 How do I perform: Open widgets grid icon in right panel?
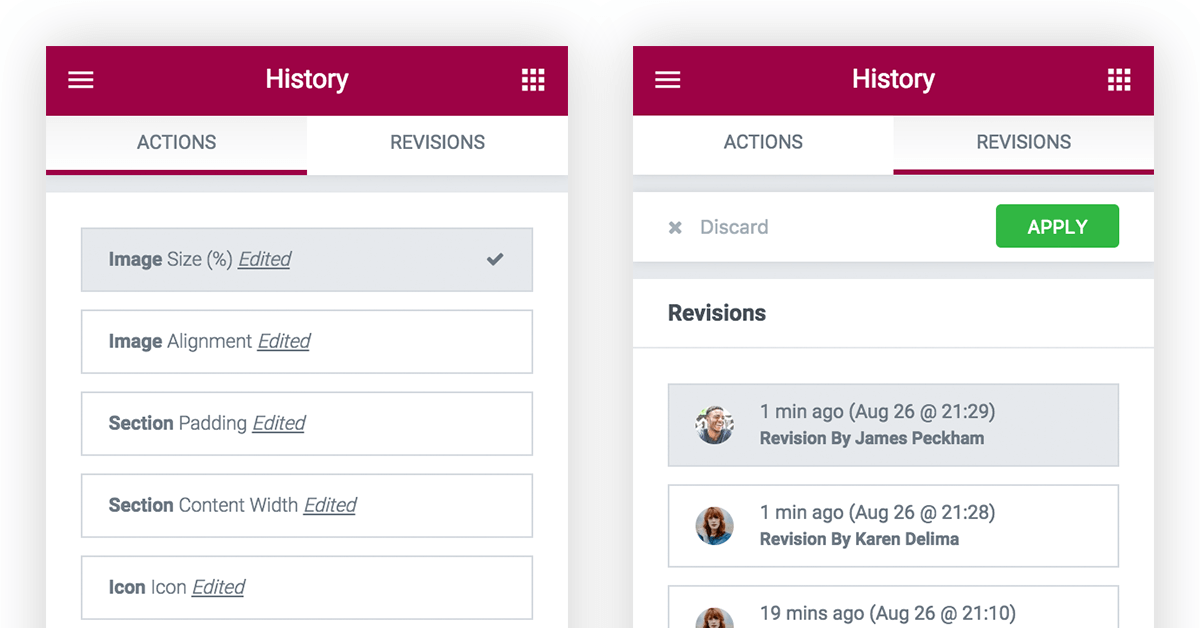coord(1119,80)
